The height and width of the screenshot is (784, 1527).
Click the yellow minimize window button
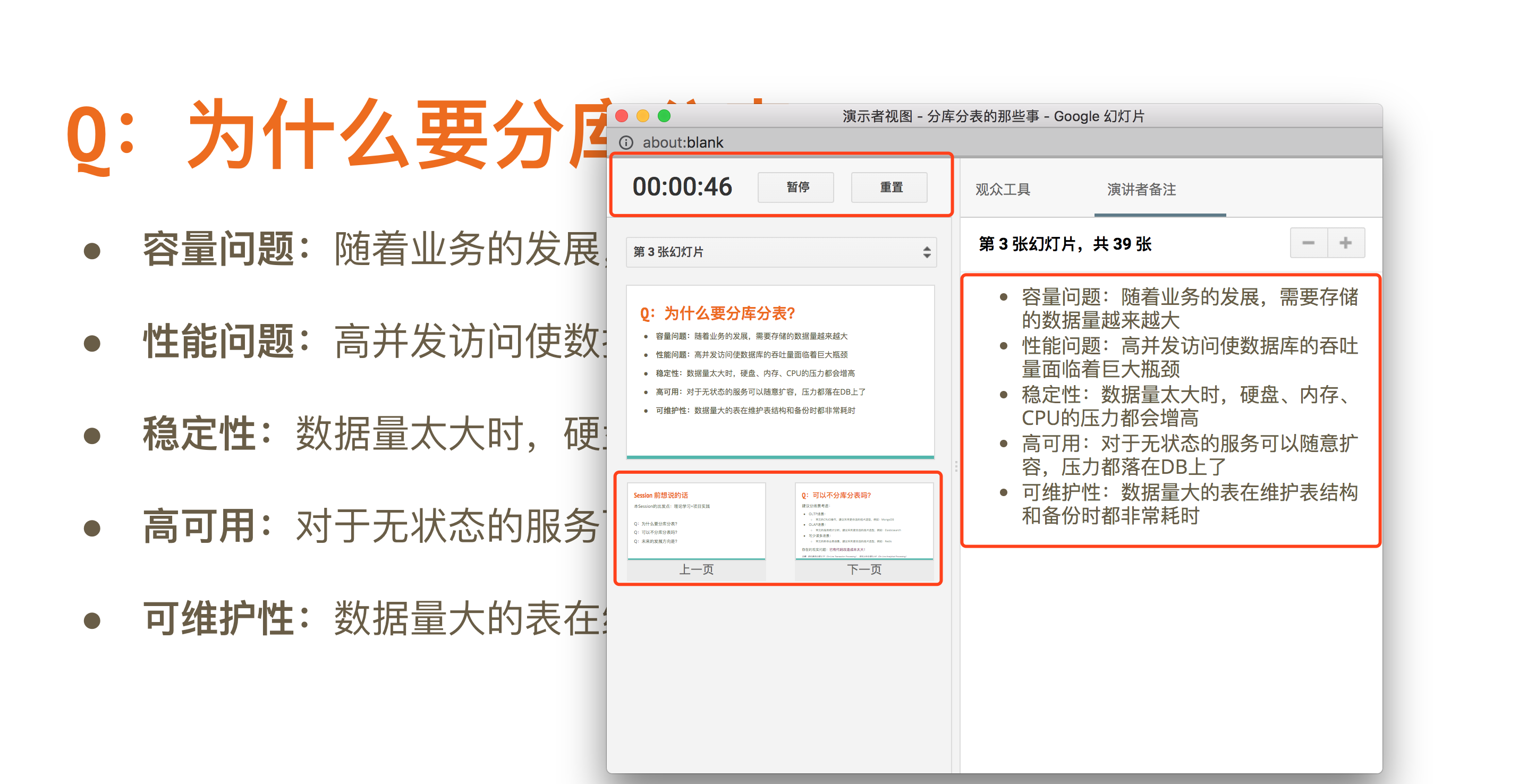(643, 116)
